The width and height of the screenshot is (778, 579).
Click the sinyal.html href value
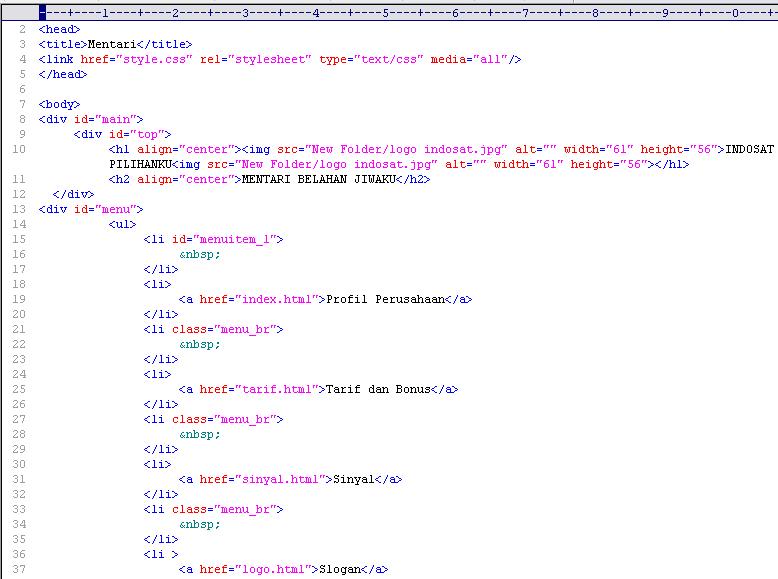283,479
